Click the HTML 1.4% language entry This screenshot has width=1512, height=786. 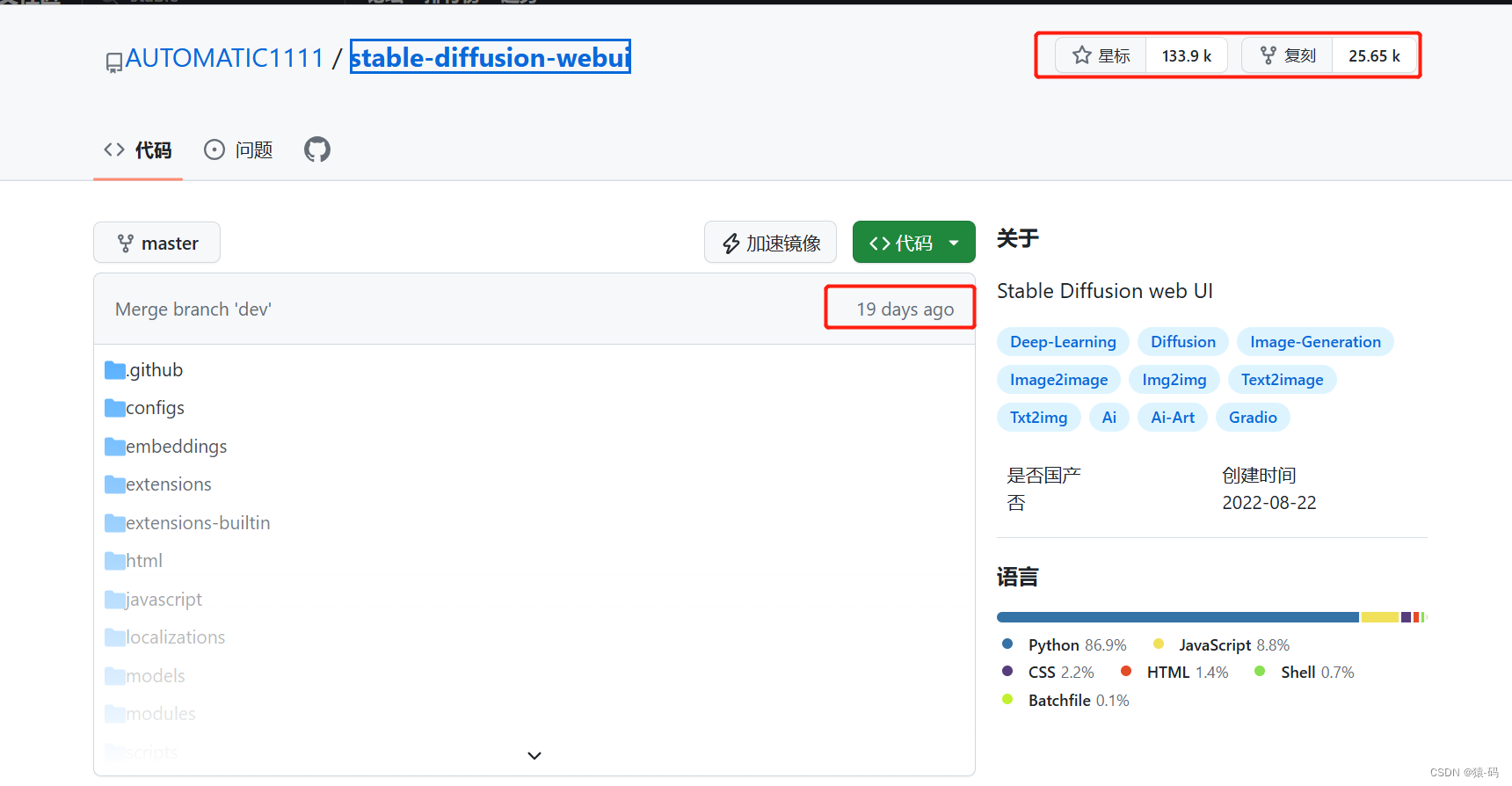pyautogui.click(x=1175, y=673)
